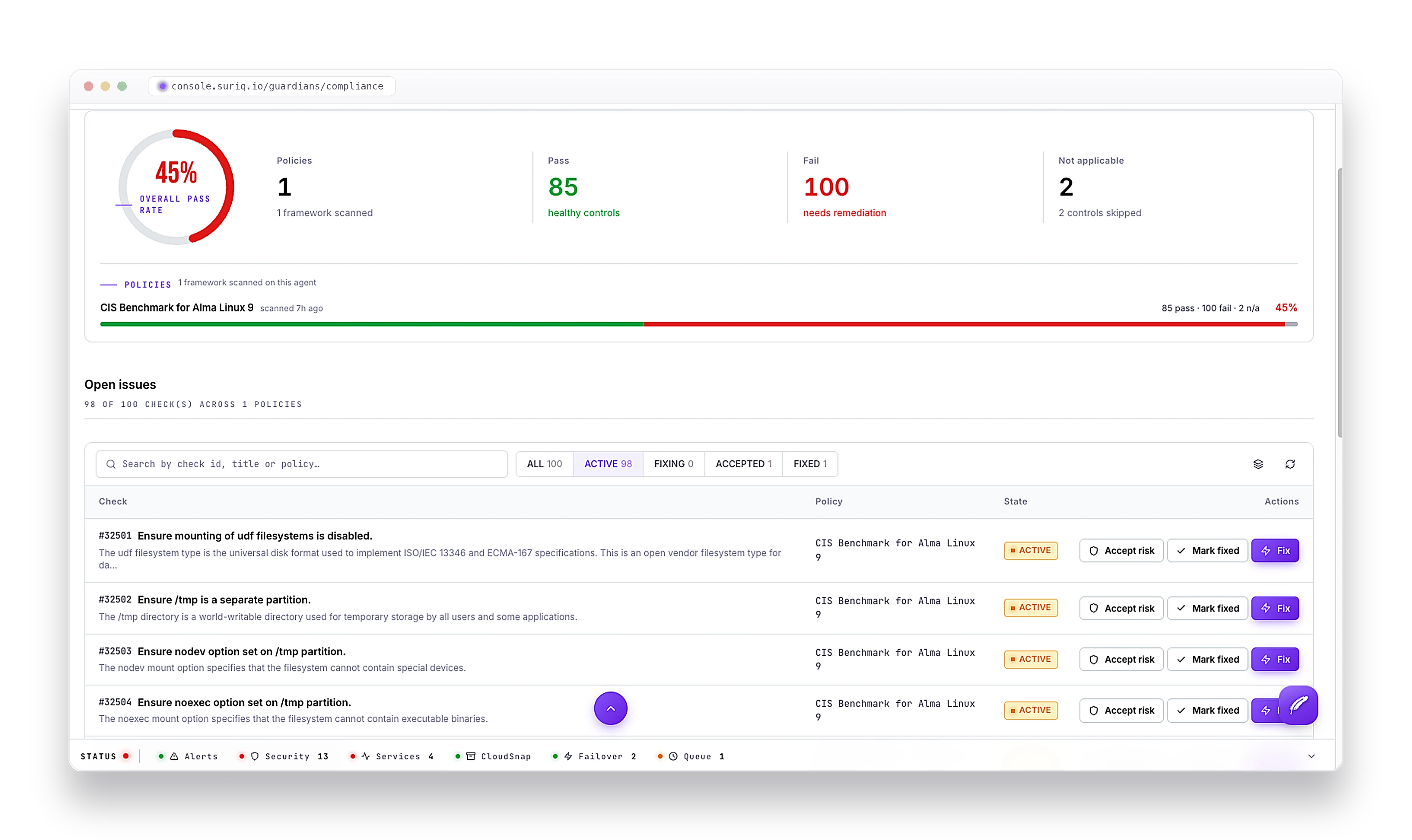The height and width of the screenshot is (840, 1412).
Task: Accept risk for check #32502
Action: click(1121, 608)
